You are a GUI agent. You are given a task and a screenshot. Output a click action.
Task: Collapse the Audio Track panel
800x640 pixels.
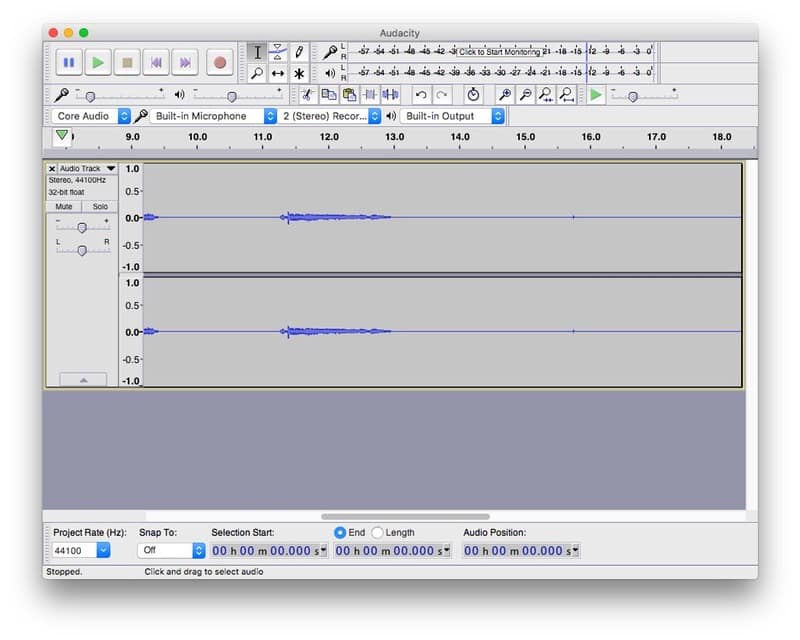click(82, 379)
